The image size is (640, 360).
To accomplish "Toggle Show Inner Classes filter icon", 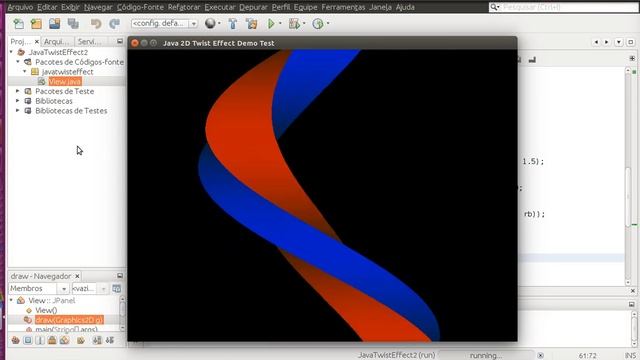I will [64, 340].
